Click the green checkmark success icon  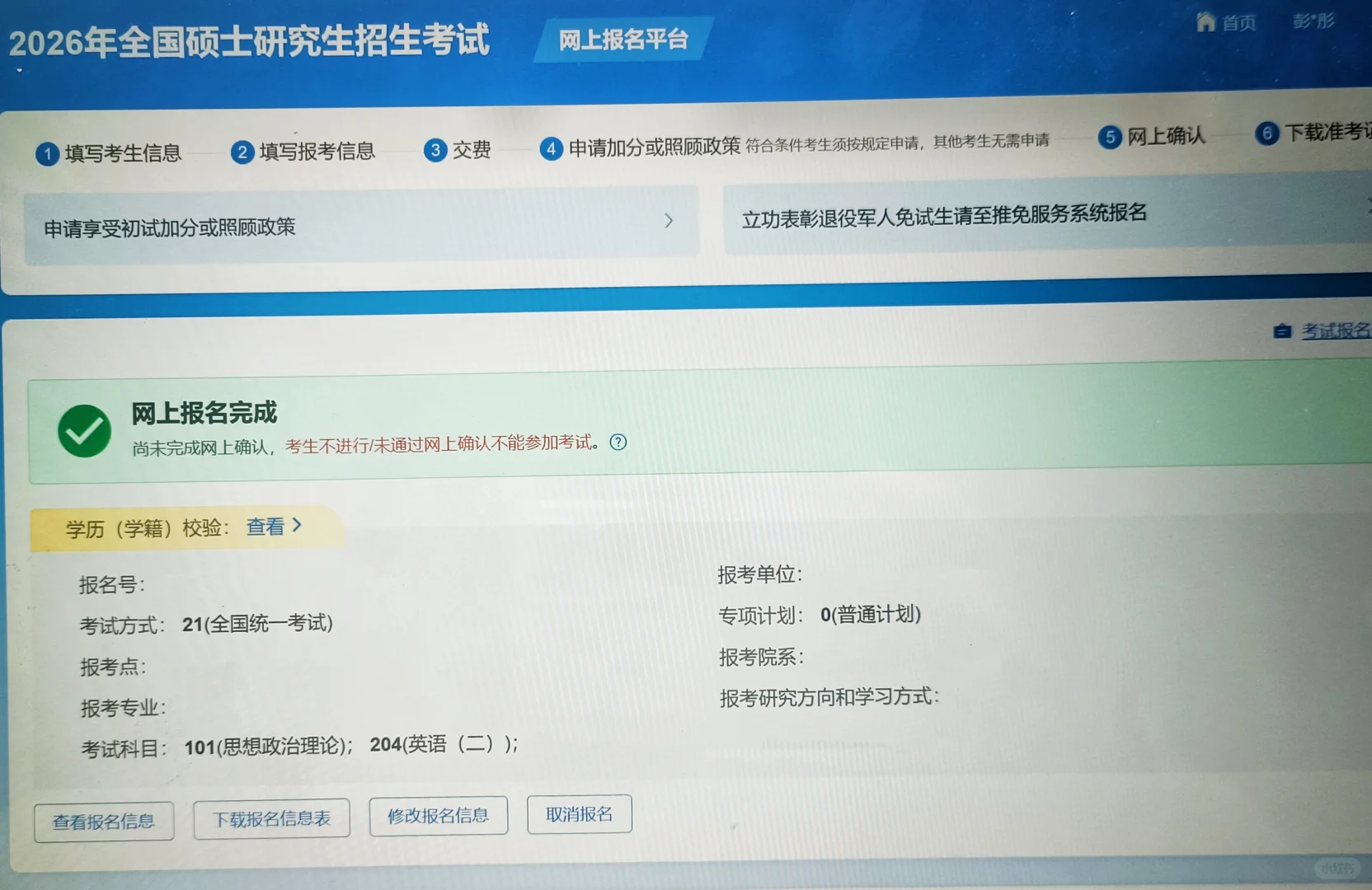pyautogui.click(x=84, y=429)
